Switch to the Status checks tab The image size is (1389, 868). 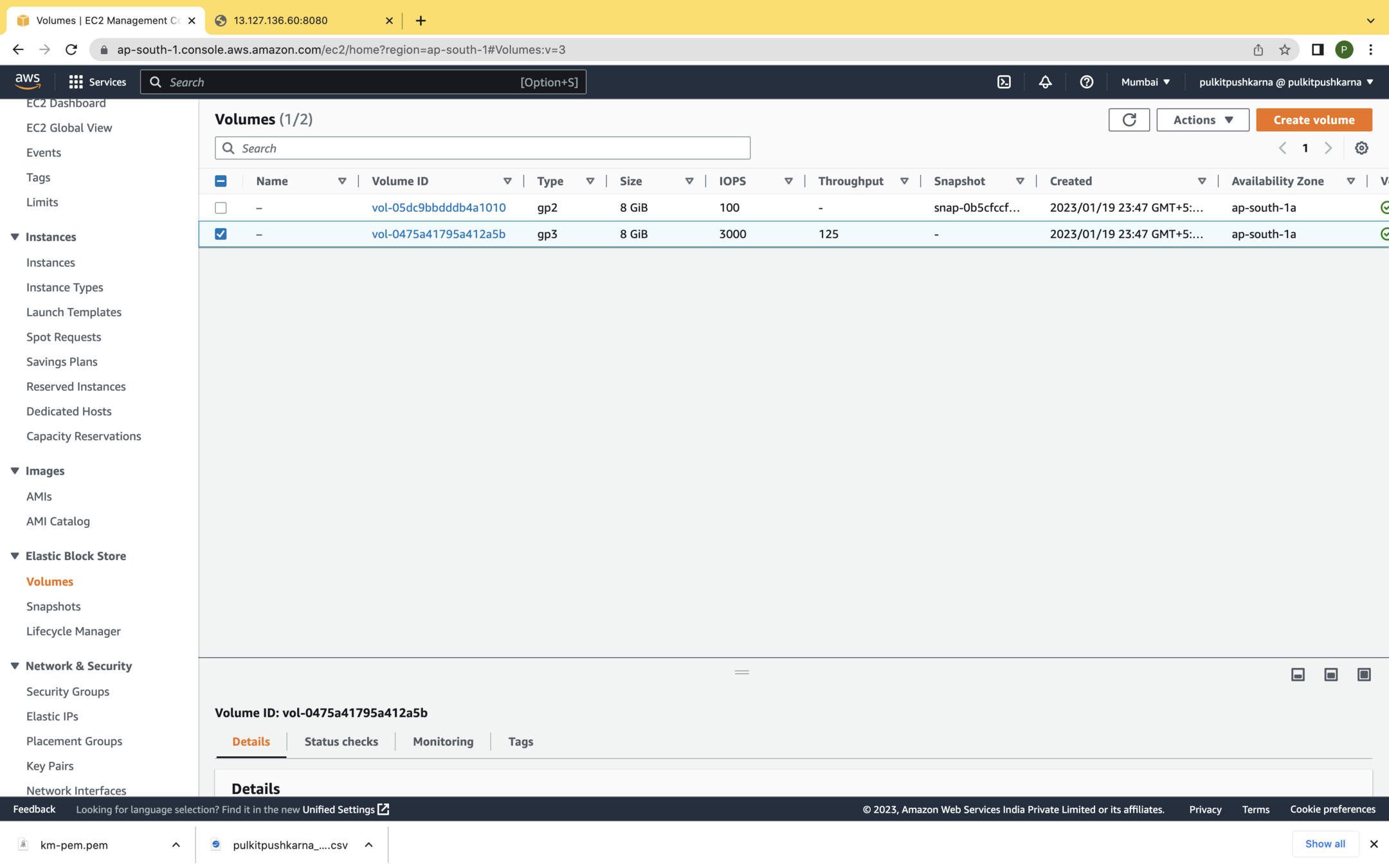(341, 741)
